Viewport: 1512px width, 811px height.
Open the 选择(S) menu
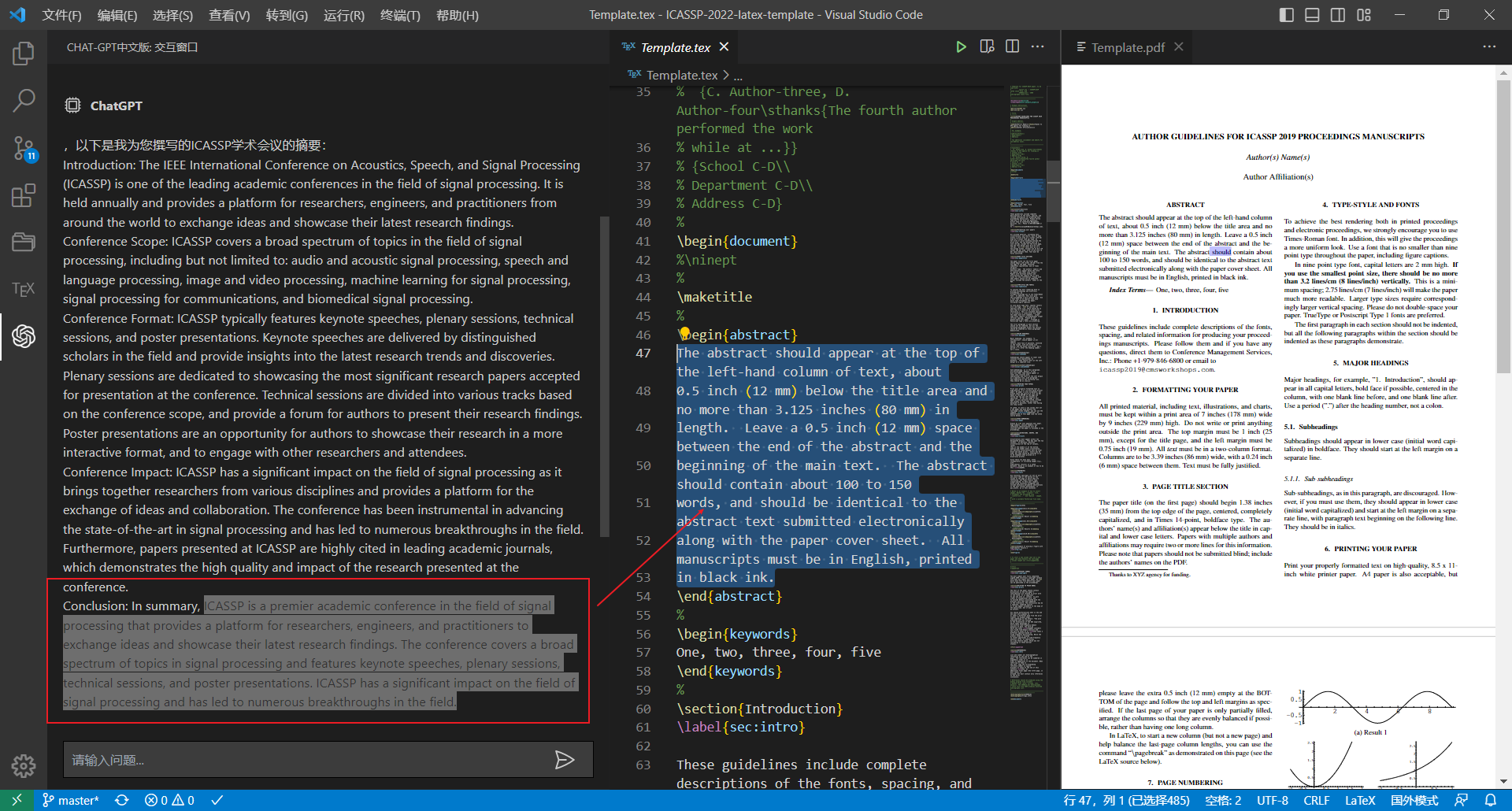172,15
